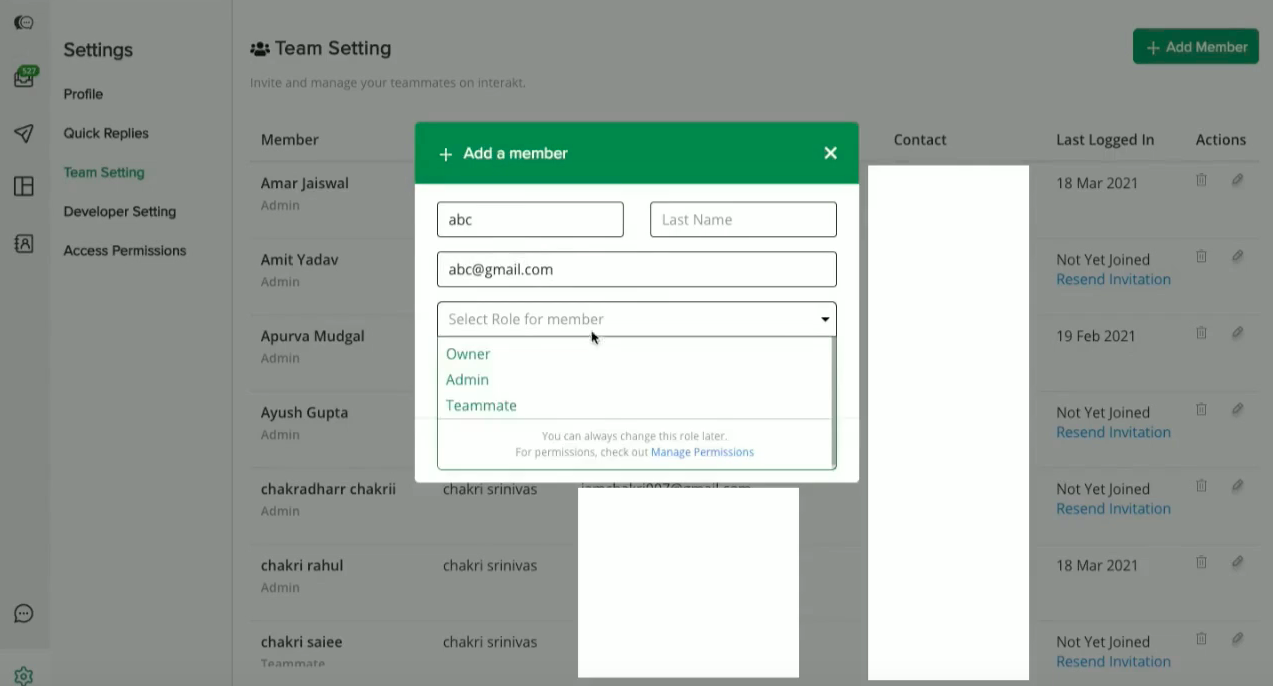Click the Interakt logo at top left
The height and width of the screenshot is (686, 1273).
(24, 20)
